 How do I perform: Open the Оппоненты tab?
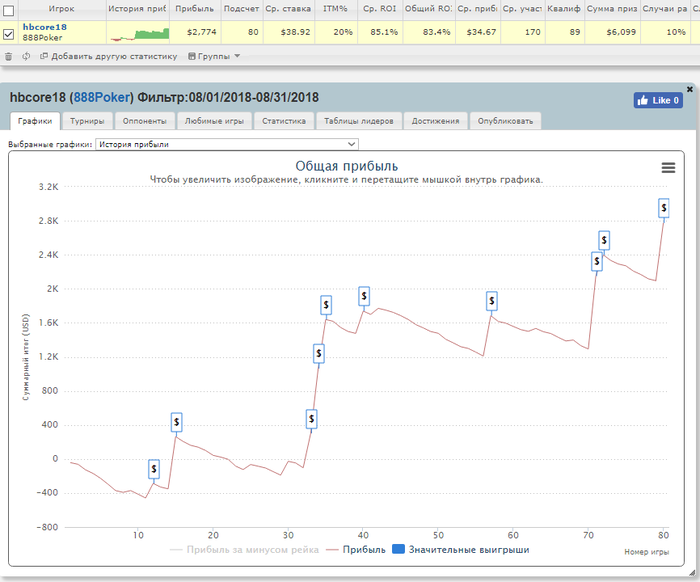tap(145, 121)
